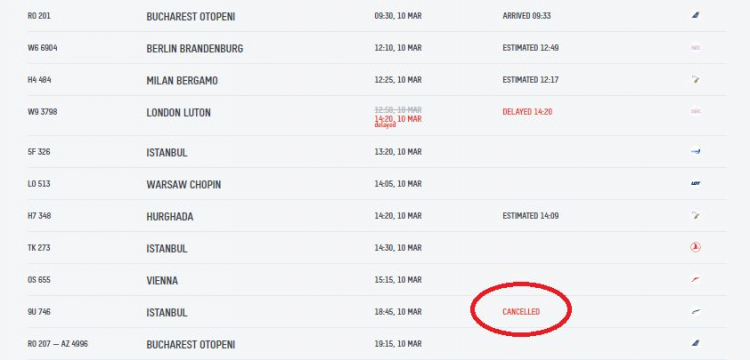
Task: Click the LOT logo for LO 513
Action: coord(695,183)
